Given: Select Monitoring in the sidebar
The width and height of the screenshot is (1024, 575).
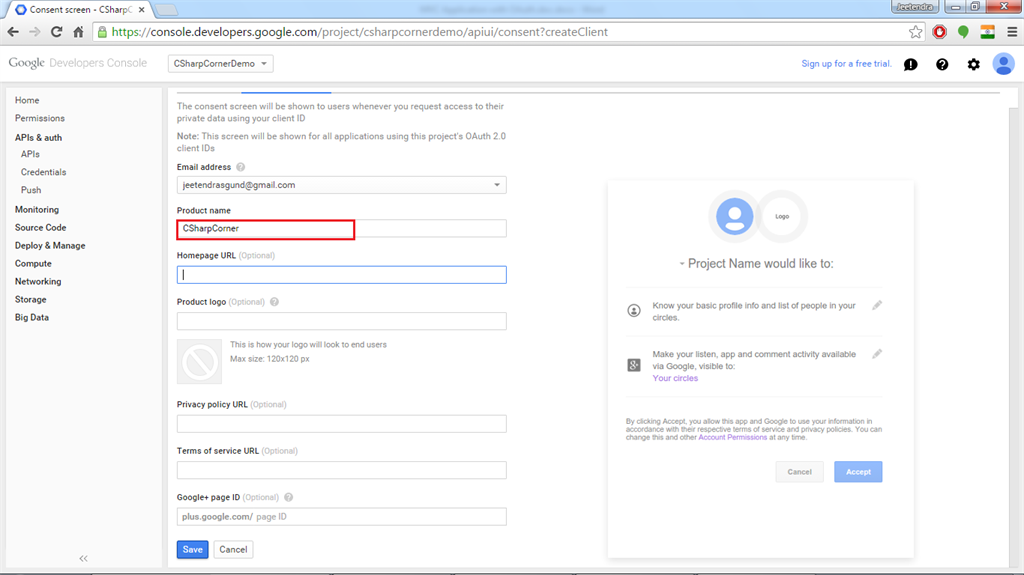Looking at the screenshot, I should (x=37, y=210).
